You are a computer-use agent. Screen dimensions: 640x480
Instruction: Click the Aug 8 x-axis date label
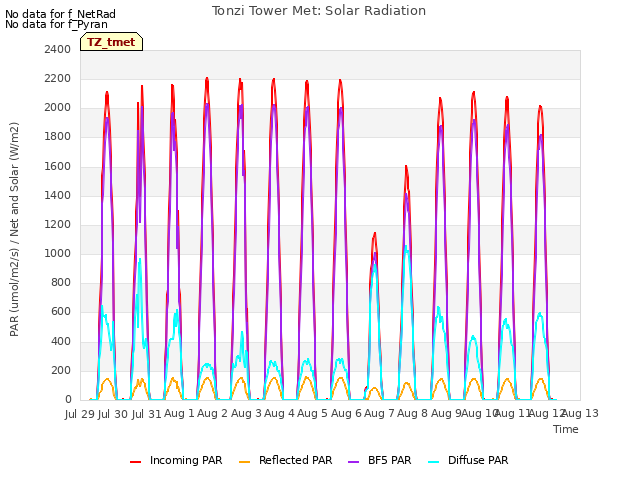pyautogui.click(x=413, y=413)
